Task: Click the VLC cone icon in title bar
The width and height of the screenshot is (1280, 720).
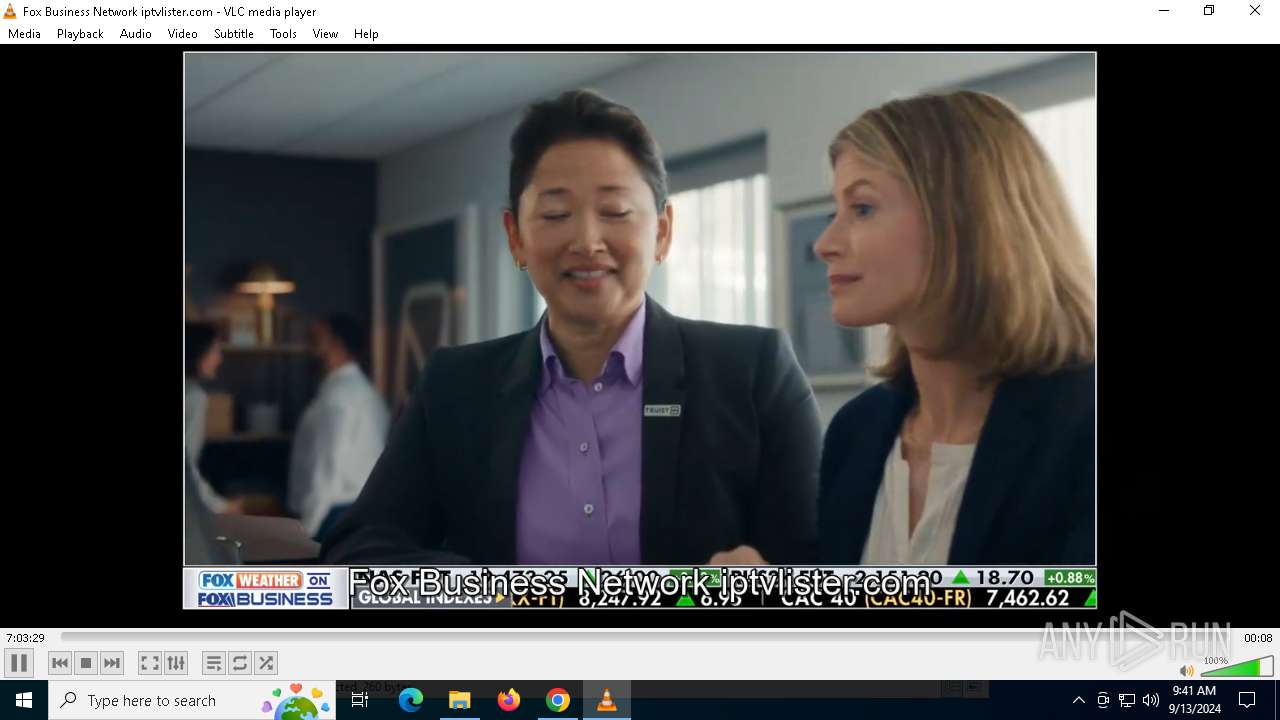Action: click(10, 11)
